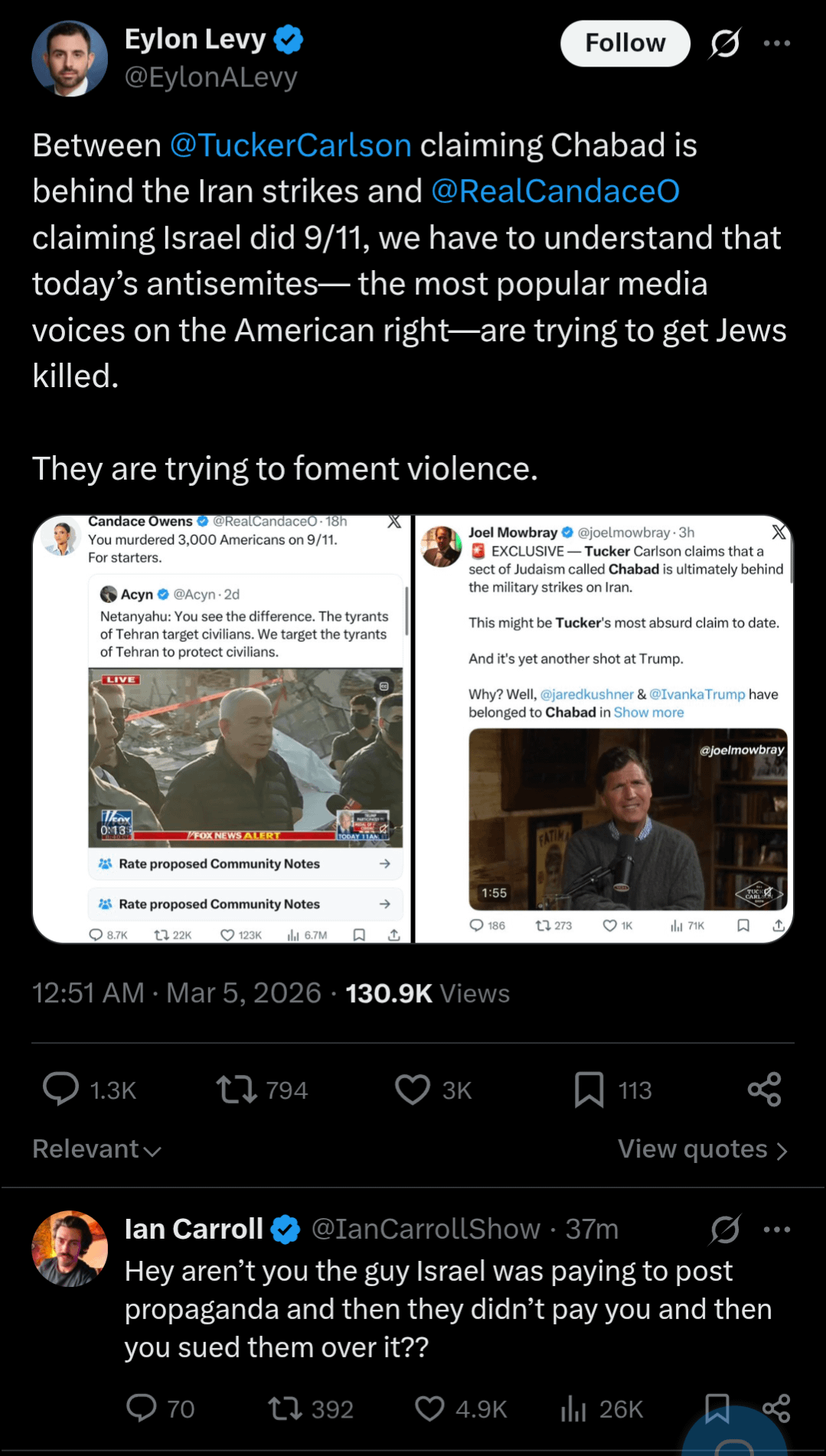This screenshot has width=826, height=1456.
Task: Open View quotes list
Action: (x=702, y=1149)
